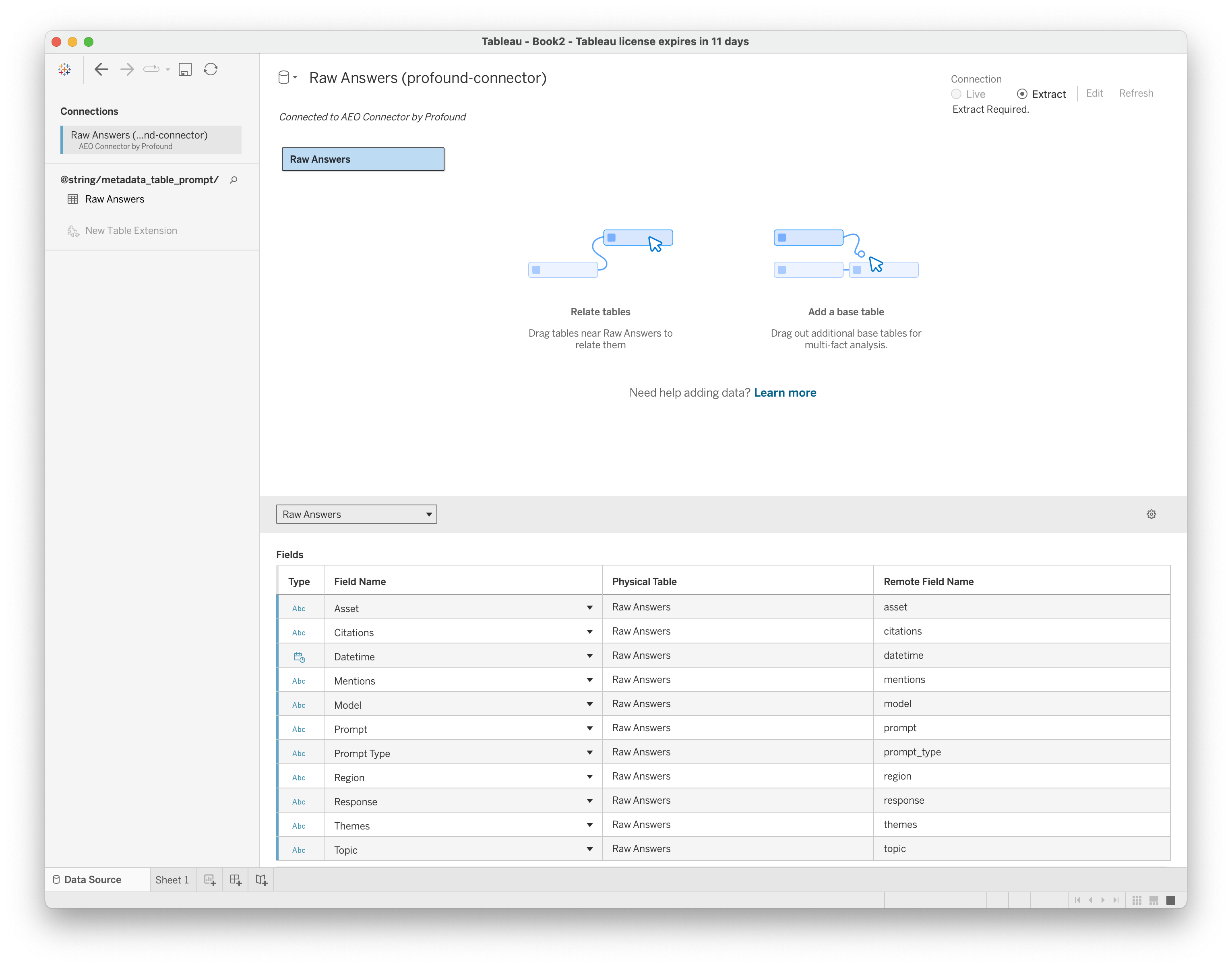
Task: Select the Live connection radio button
Action: (956, 94)
